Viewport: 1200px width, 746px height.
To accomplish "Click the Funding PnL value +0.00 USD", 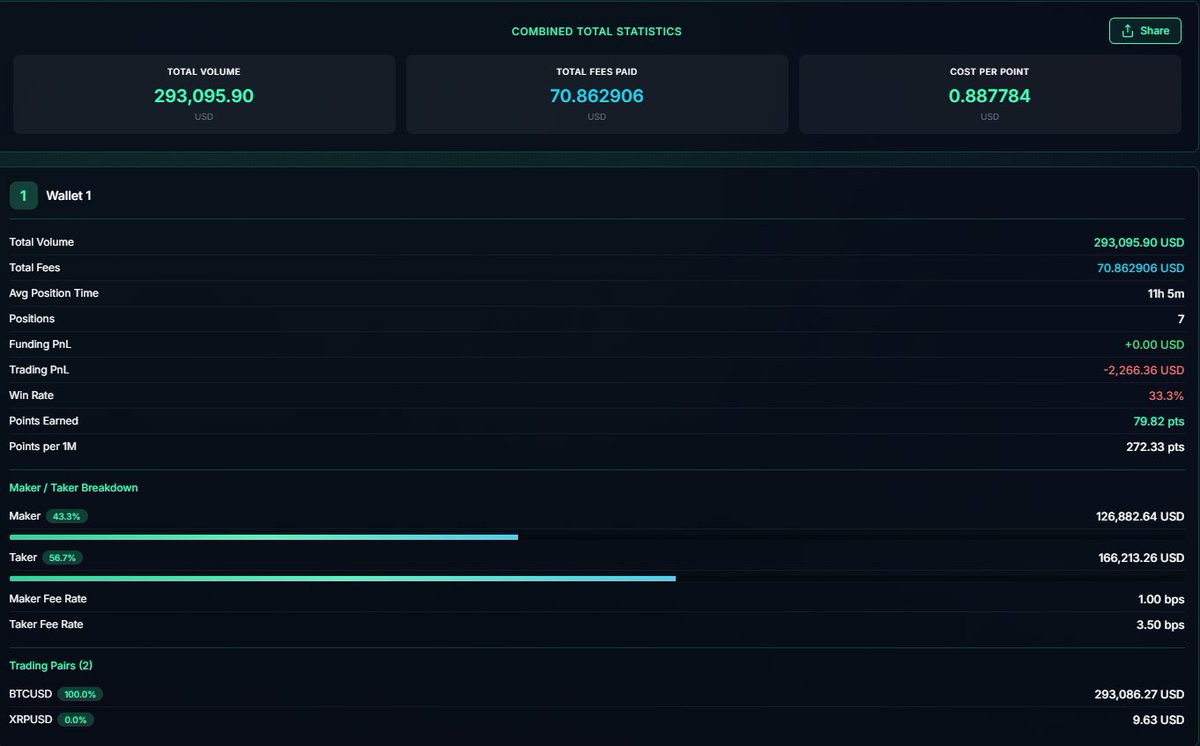I will 1154,345.
